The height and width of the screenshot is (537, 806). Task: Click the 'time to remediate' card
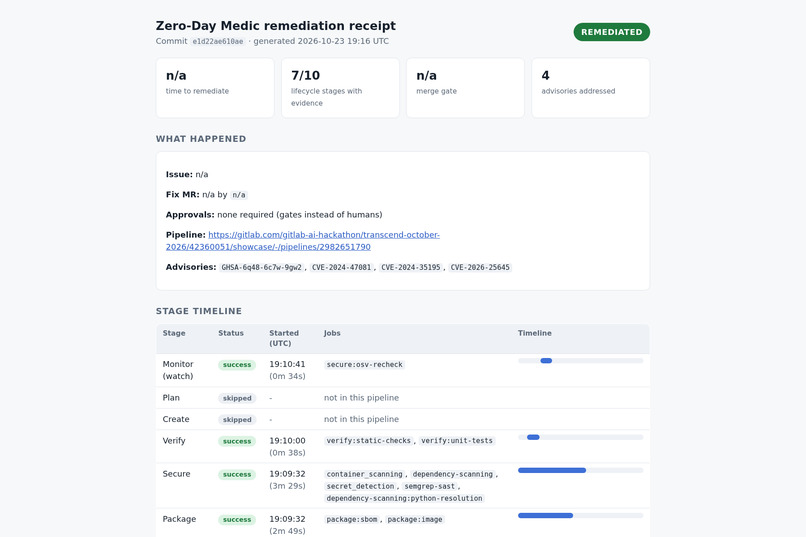coord(215,88)
